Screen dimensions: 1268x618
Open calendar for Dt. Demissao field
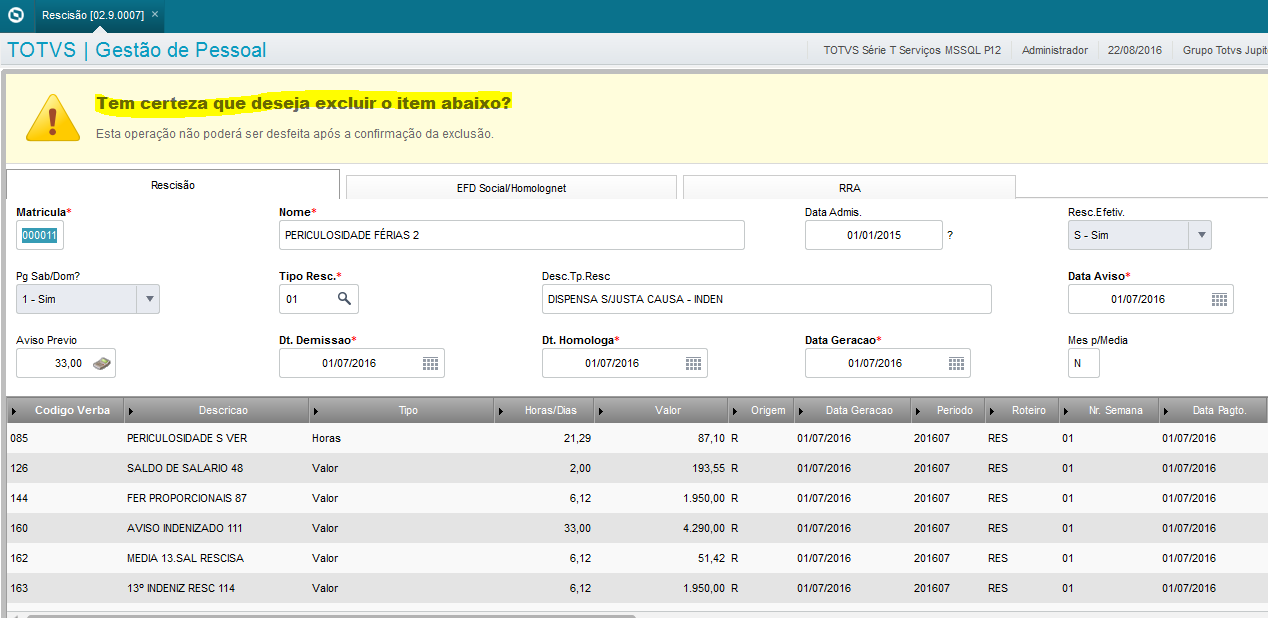click(430, 363)
